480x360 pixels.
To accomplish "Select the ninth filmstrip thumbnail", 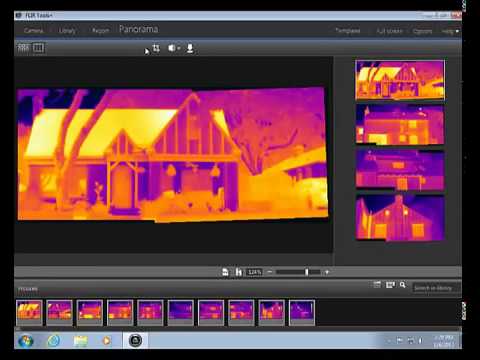I will (272, 312).
